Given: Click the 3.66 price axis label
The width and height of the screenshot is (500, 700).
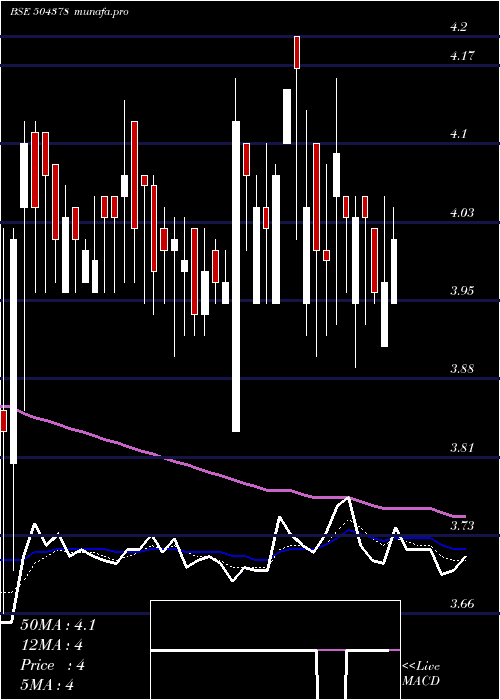Looking at the screenshot, I should (x=462, y=604).
